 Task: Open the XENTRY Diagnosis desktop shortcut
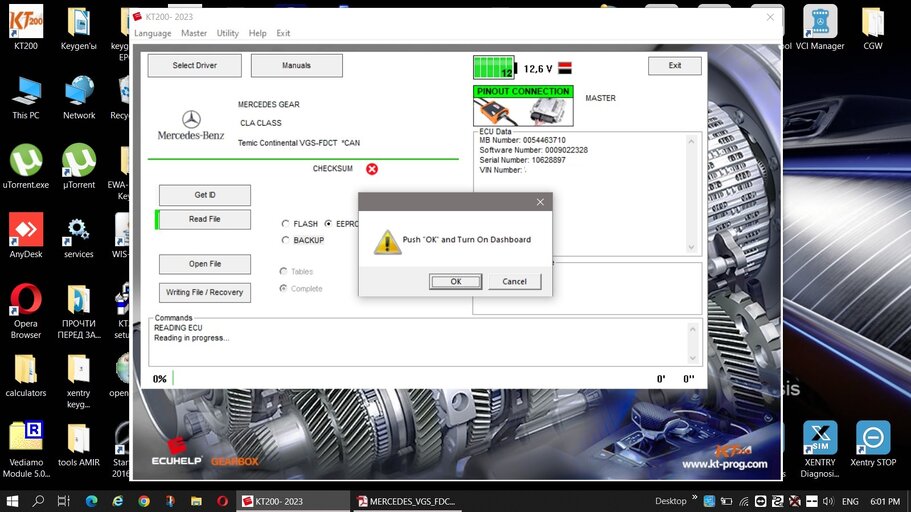coord(820,449)
